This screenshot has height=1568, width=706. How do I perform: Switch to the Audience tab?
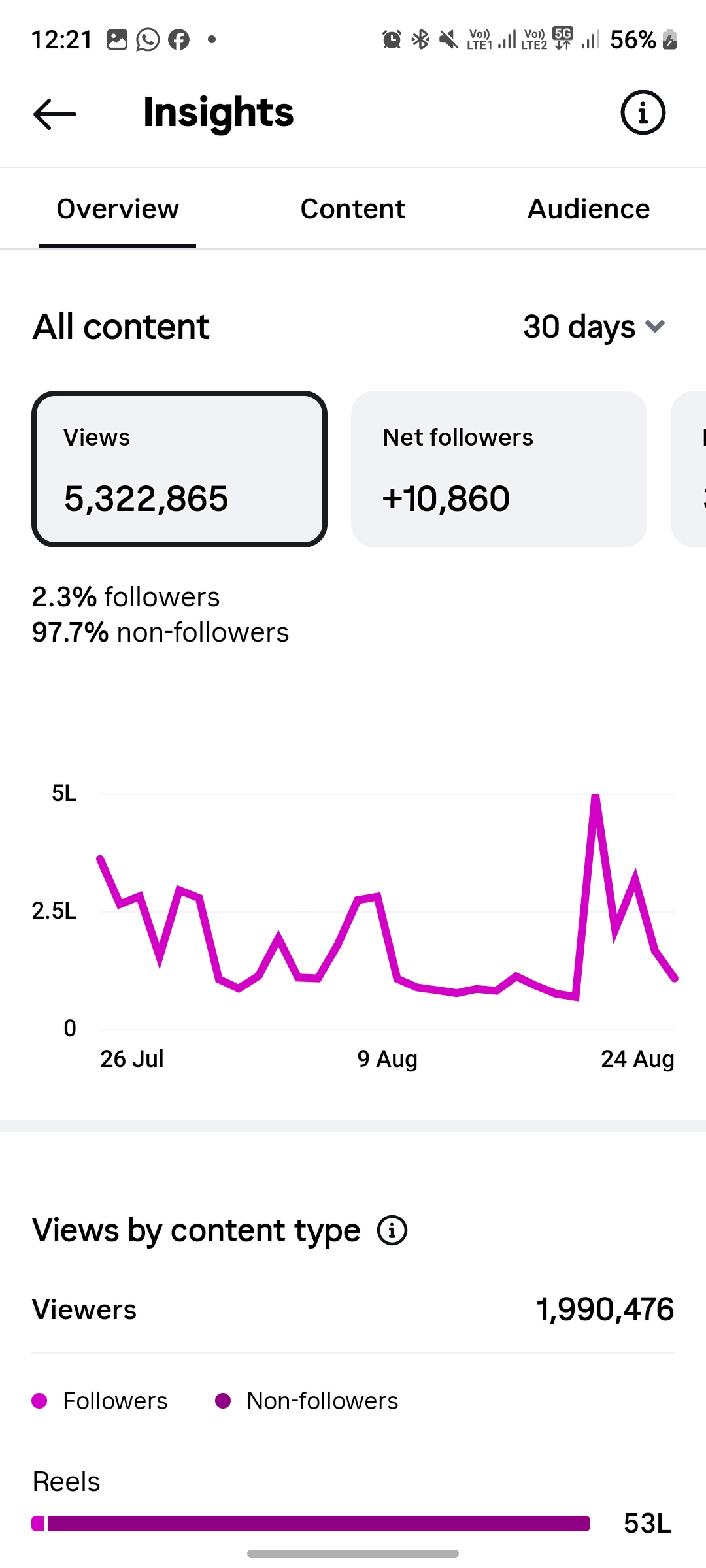coord(588,209)
